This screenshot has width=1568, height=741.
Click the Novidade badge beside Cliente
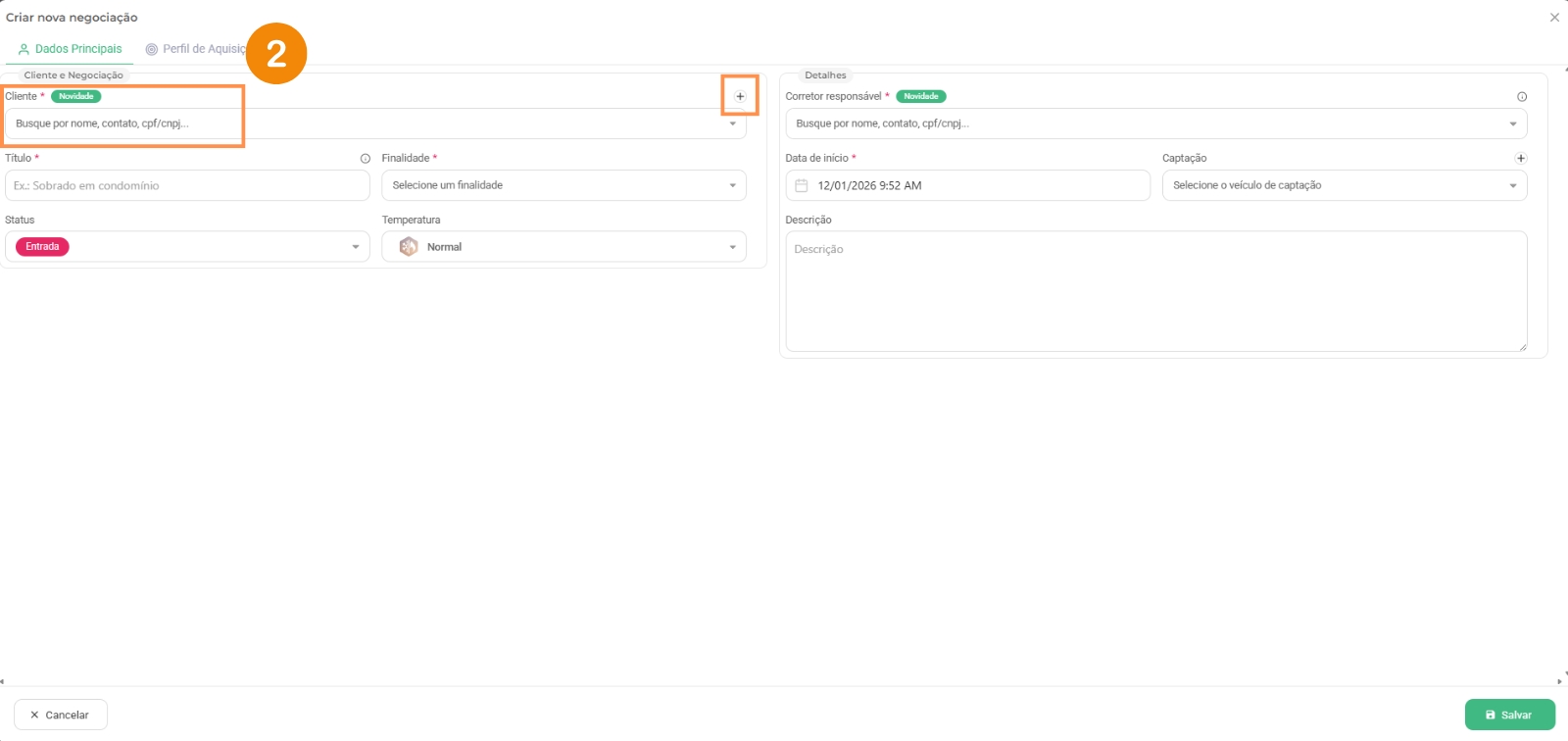click(76, 96)
